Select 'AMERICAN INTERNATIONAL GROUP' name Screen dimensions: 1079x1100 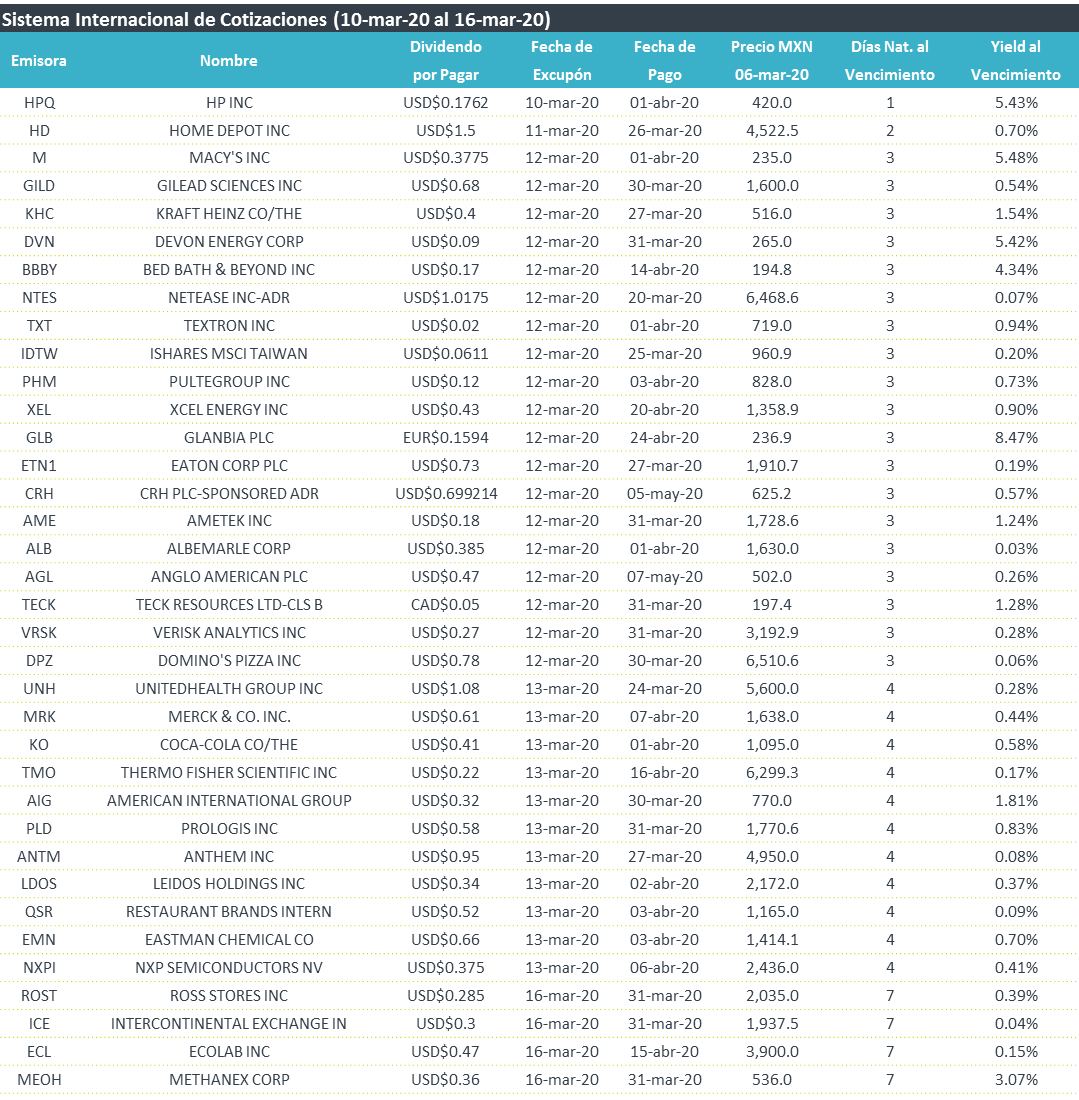tap(229, 801)
